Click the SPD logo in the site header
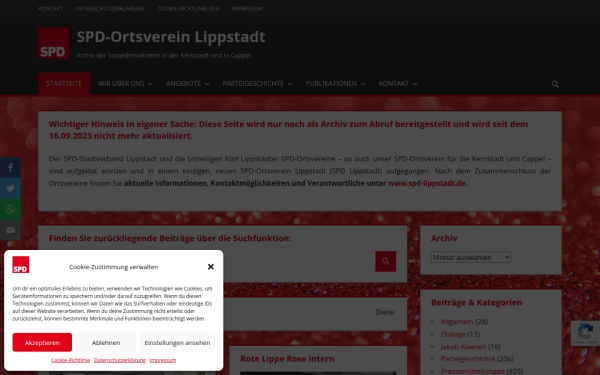 [54, 43]
